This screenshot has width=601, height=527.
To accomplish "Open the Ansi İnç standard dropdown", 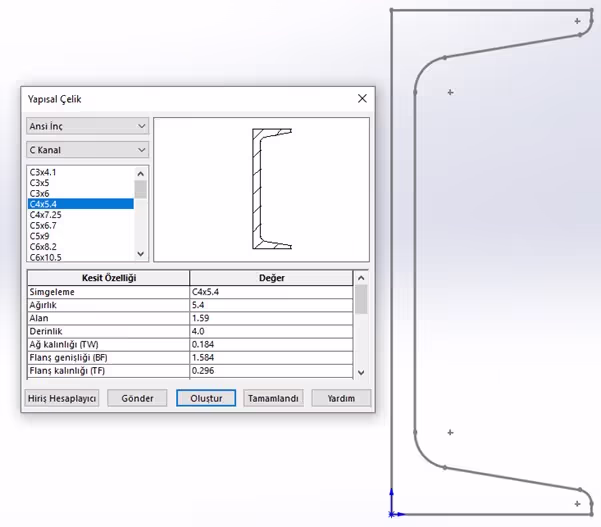I will 87,126.
